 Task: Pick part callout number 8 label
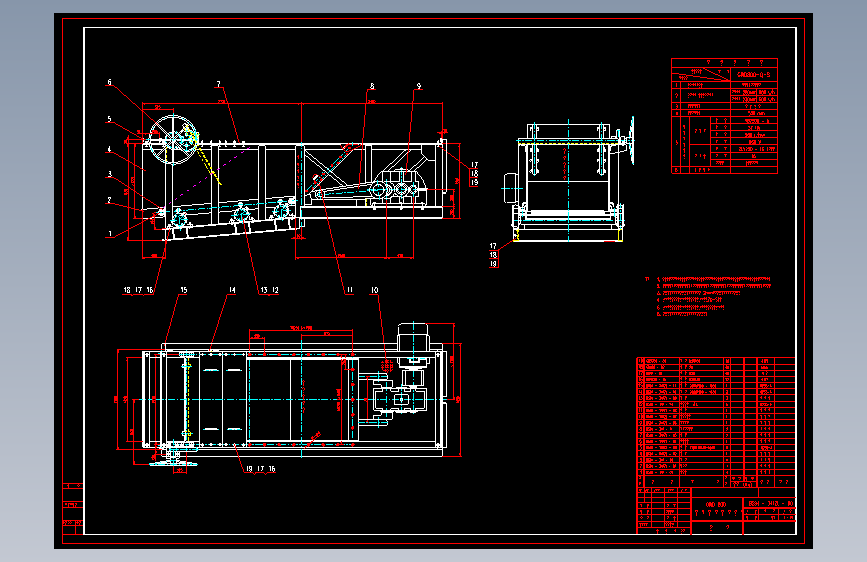coord(372,86)
